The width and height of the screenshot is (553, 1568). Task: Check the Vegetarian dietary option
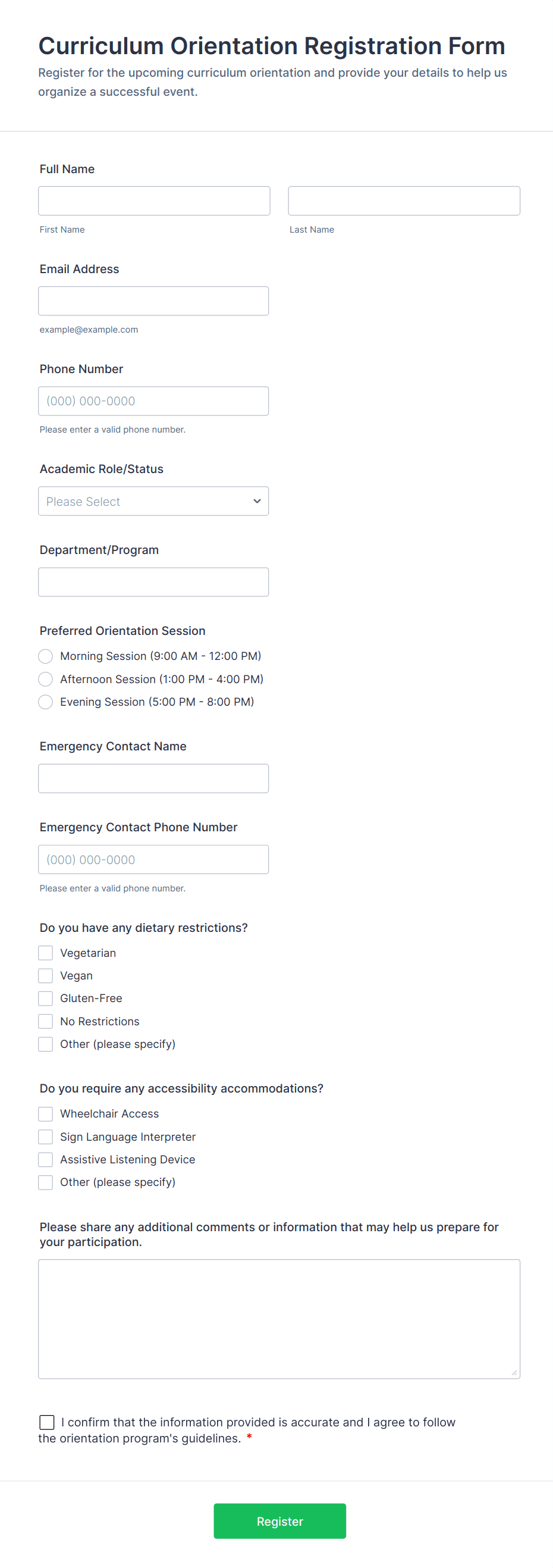coord(46,953)
